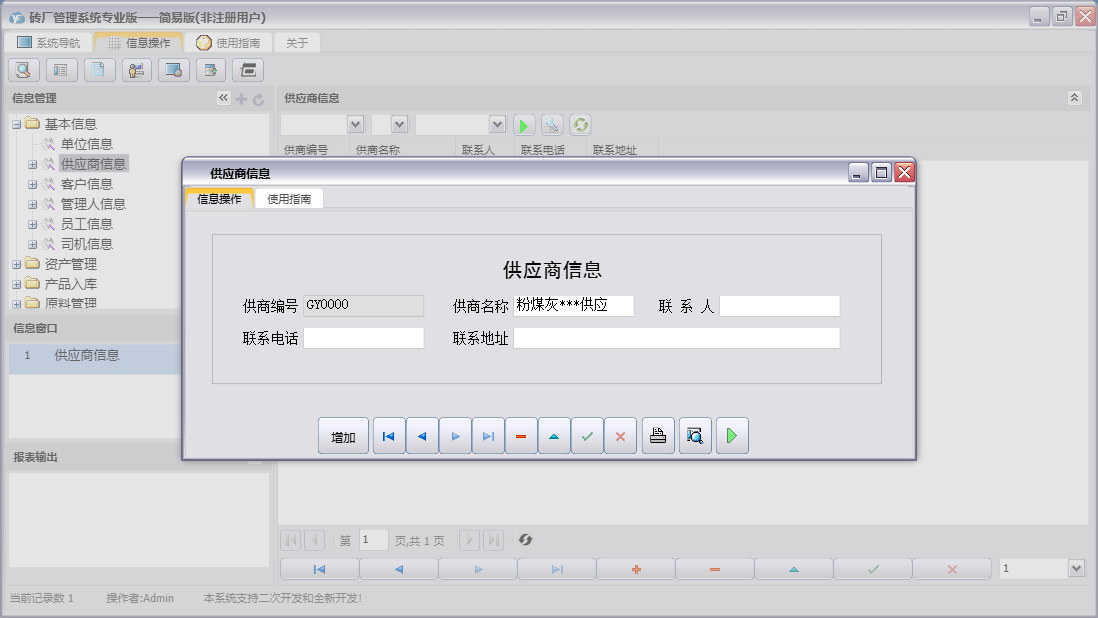The height and width of the screenshot is (618, 1098).
Task: Select the new document icon in the top toolbar
Action: [x=98, y=70]
